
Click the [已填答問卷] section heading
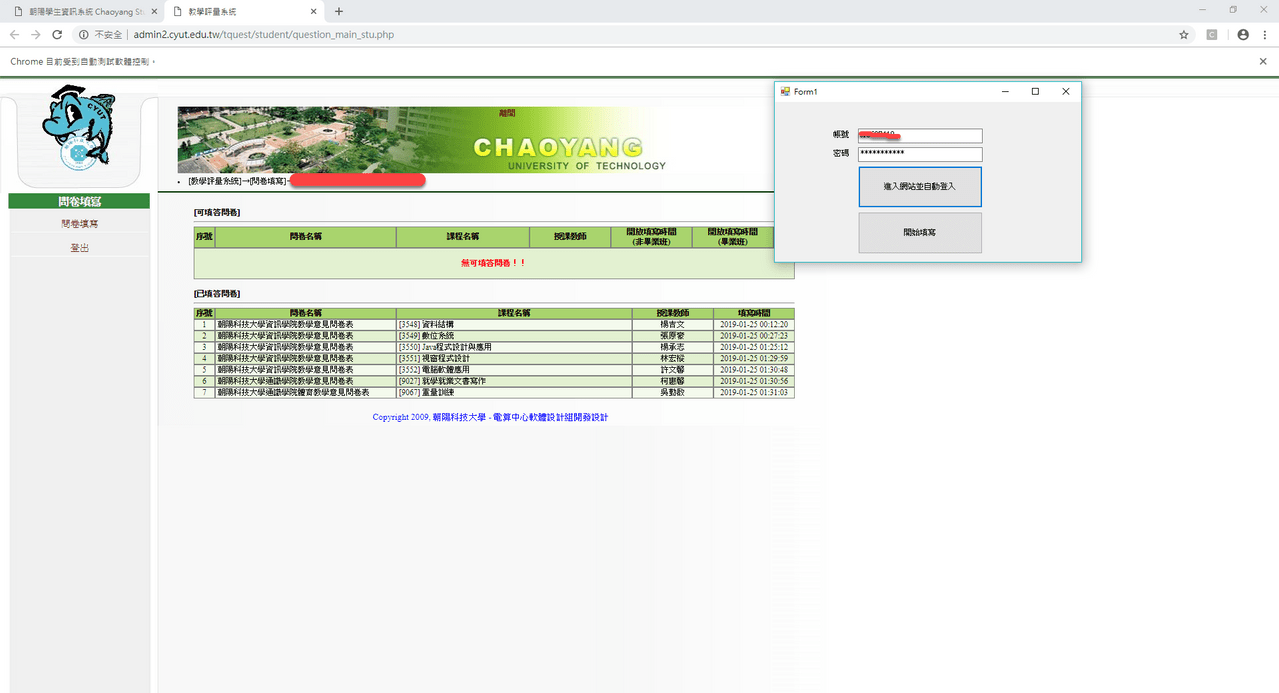[x=217, y=294]
